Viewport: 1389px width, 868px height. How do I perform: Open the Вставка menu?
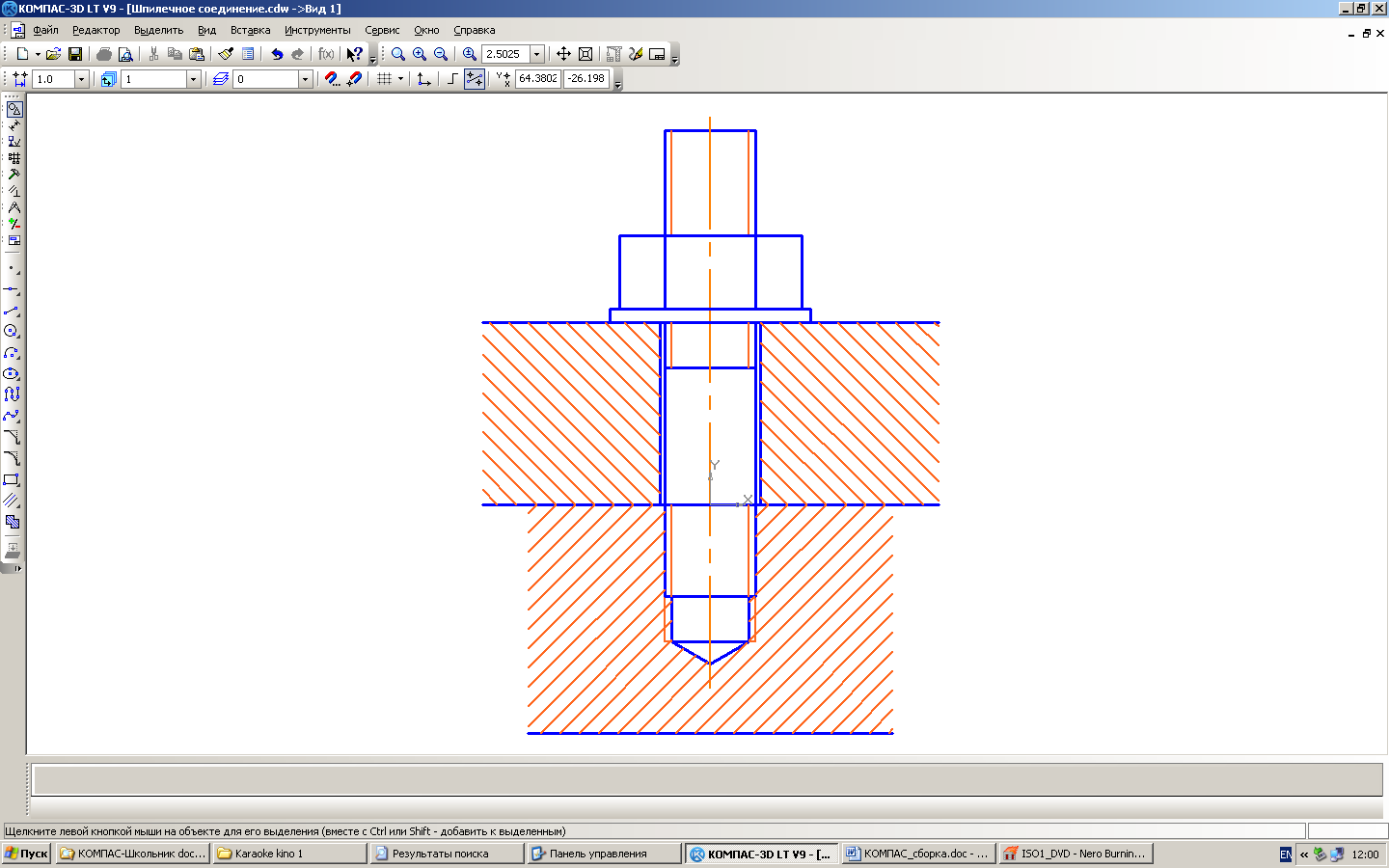[x=250, y=30]
